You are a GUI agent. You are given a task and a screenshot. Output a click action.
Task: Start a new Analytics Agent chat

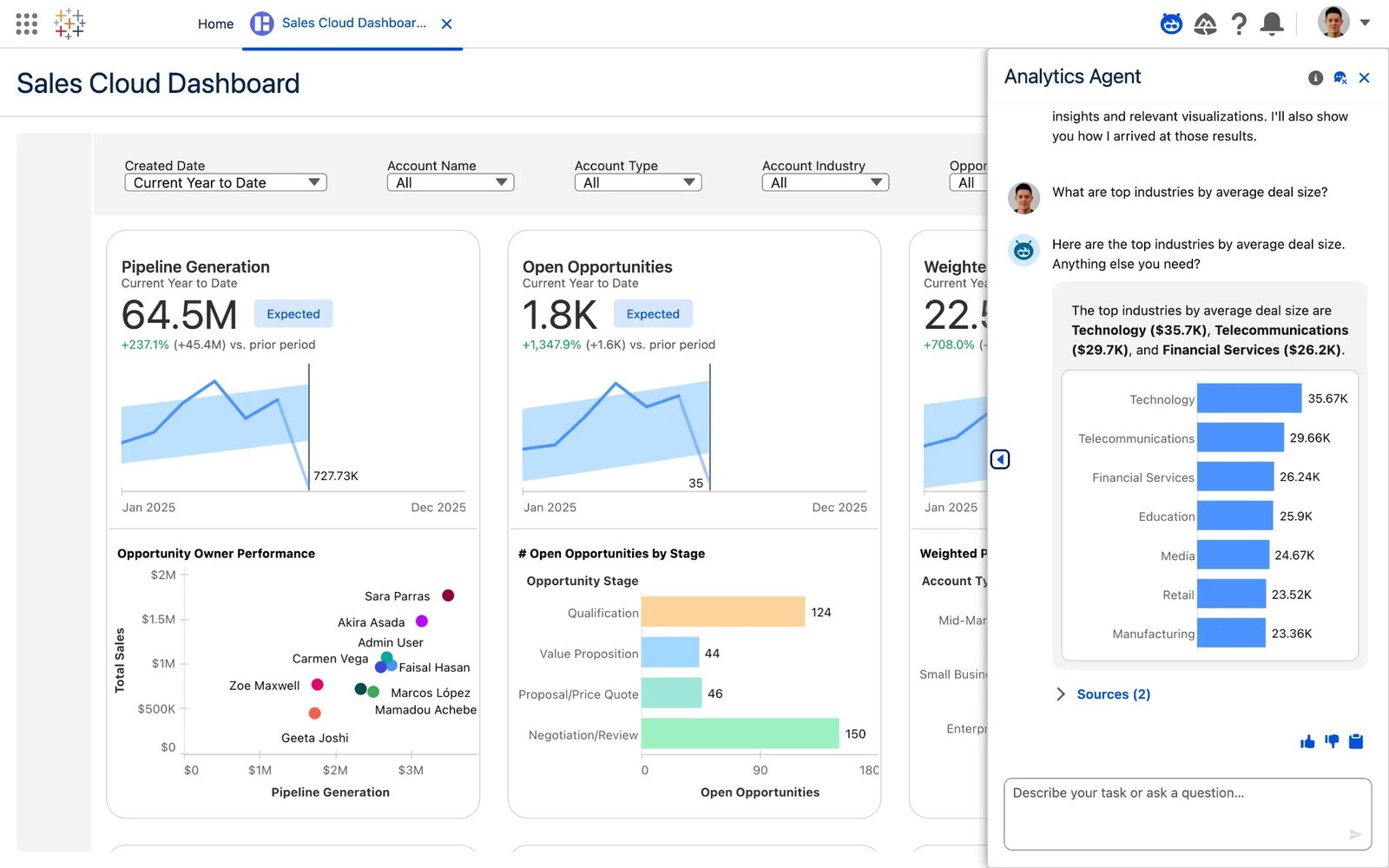[1340, 78]
